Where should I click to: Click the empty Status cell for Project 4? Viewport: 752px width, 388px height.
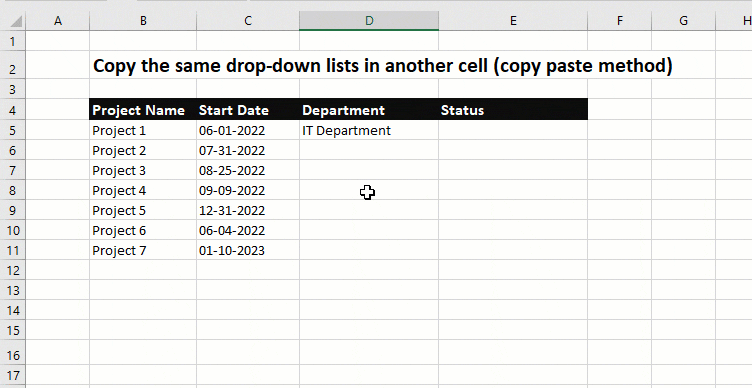(513, 190)
